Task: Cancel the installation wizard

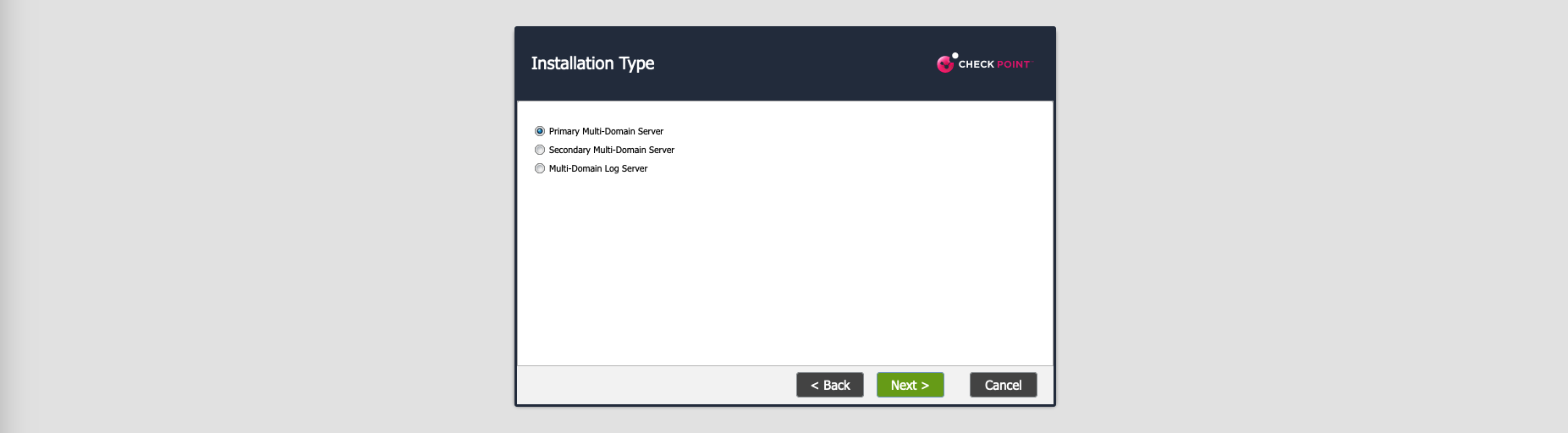Action: (x=1003, y=385)
